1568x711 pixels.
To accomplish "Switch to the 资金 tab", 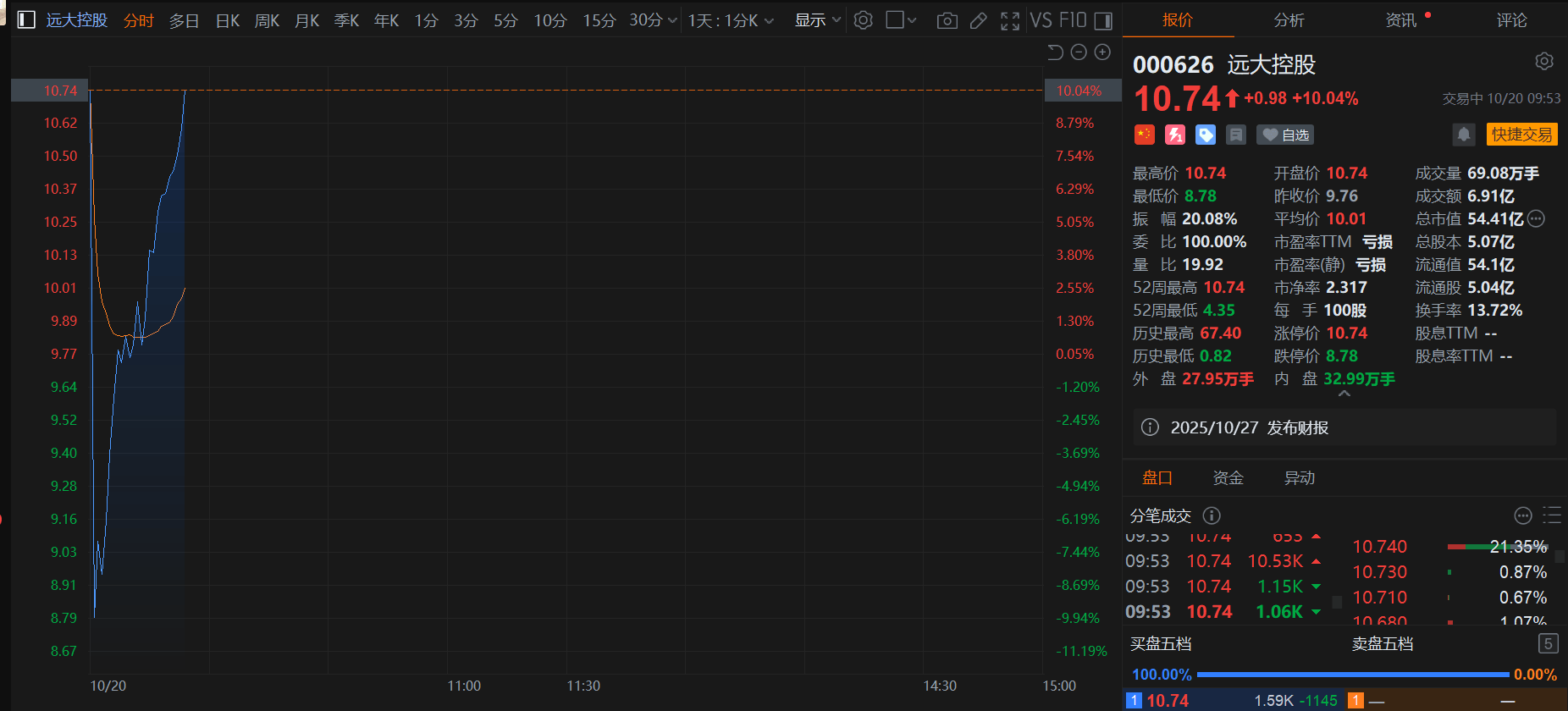I will [1228, 478].
